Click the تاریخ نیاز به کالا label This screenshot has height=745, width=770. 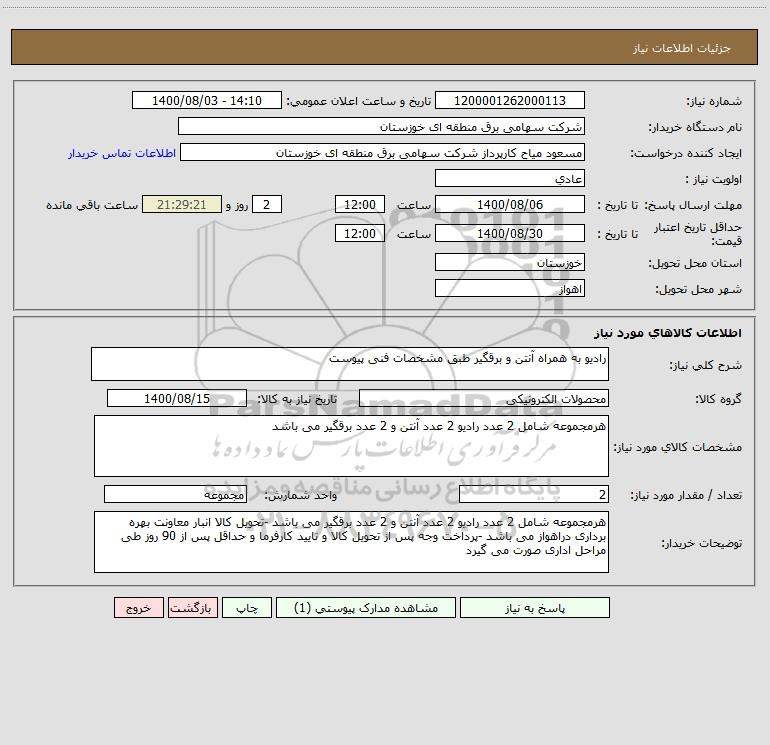pos(297,399)
